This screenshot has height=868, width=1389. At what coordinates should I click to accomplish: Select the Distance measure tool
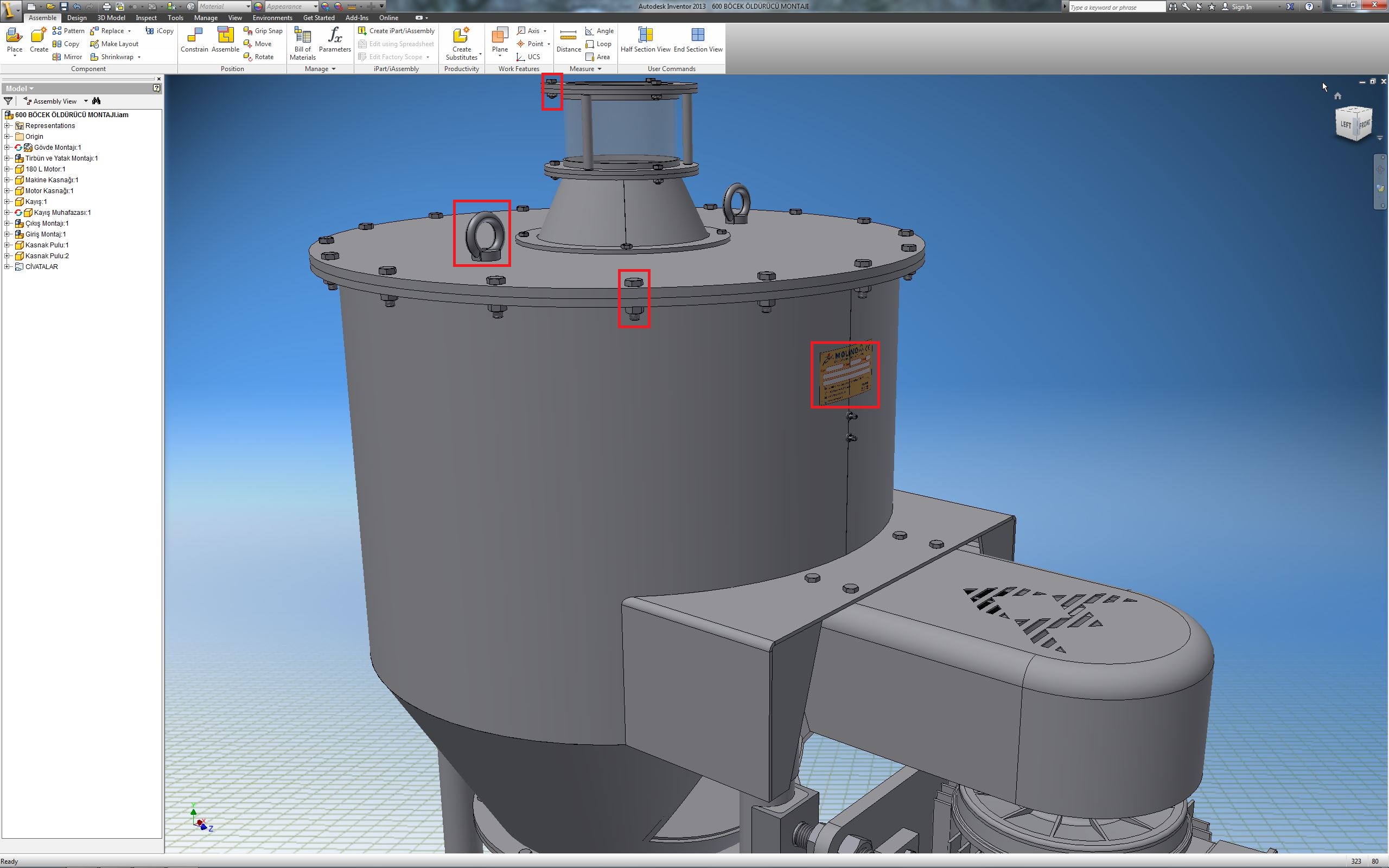[568, 39]
